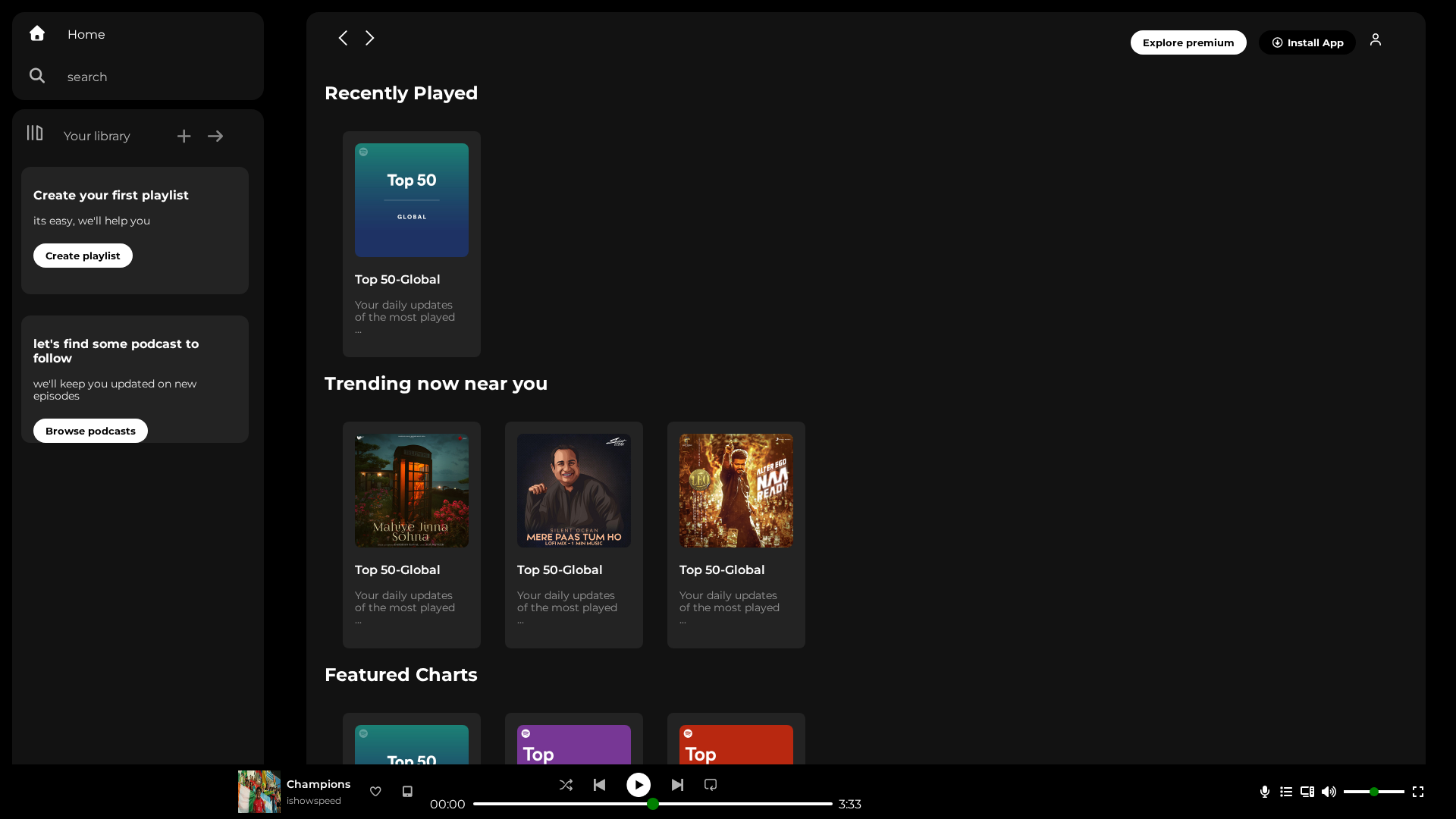
Task: Open Mahiye Jinna Sohna album cover
Action: click(x=412, y=491)
